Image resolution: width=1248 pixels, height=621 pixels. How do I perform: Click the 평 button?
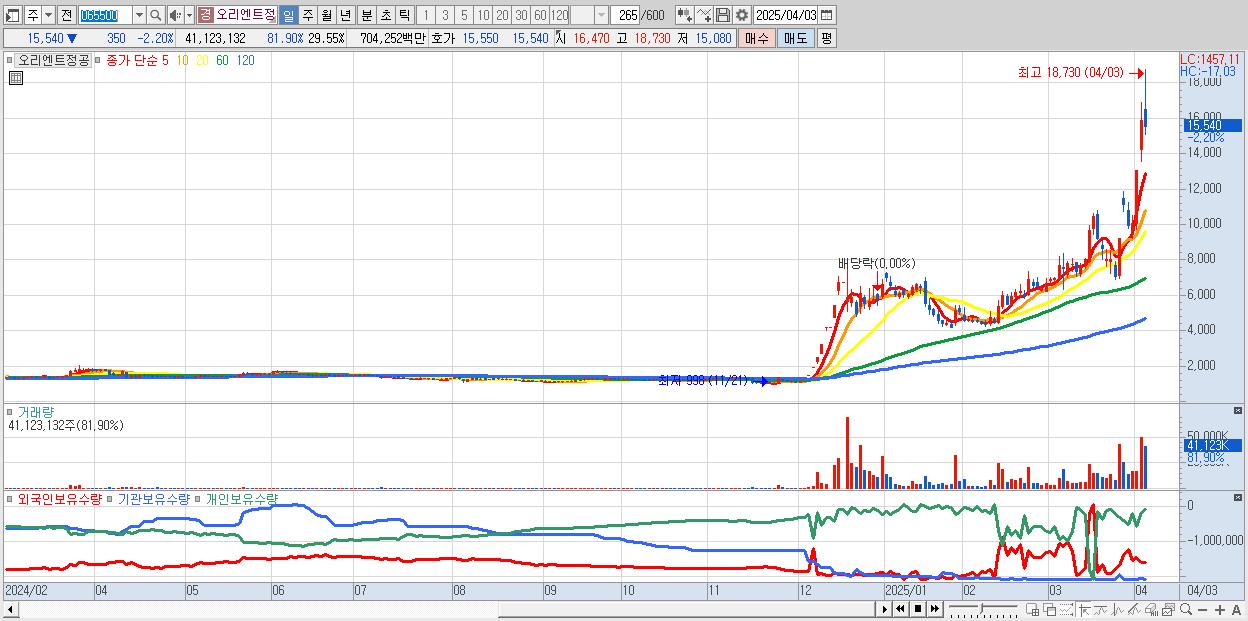(826, 38)
